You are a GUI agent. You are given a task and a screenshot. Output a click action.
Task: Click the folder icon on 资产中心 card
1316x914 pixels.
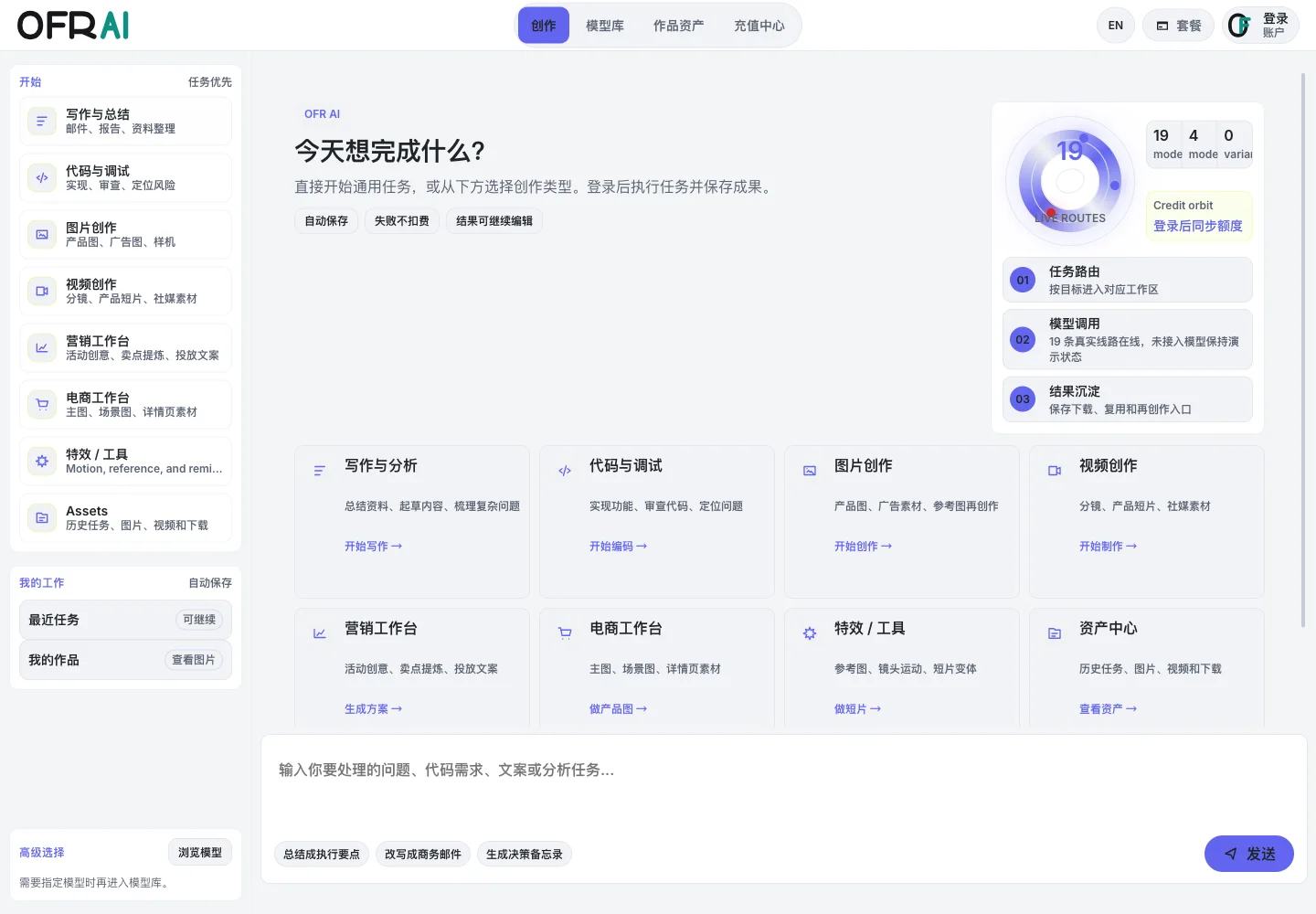1055,633
